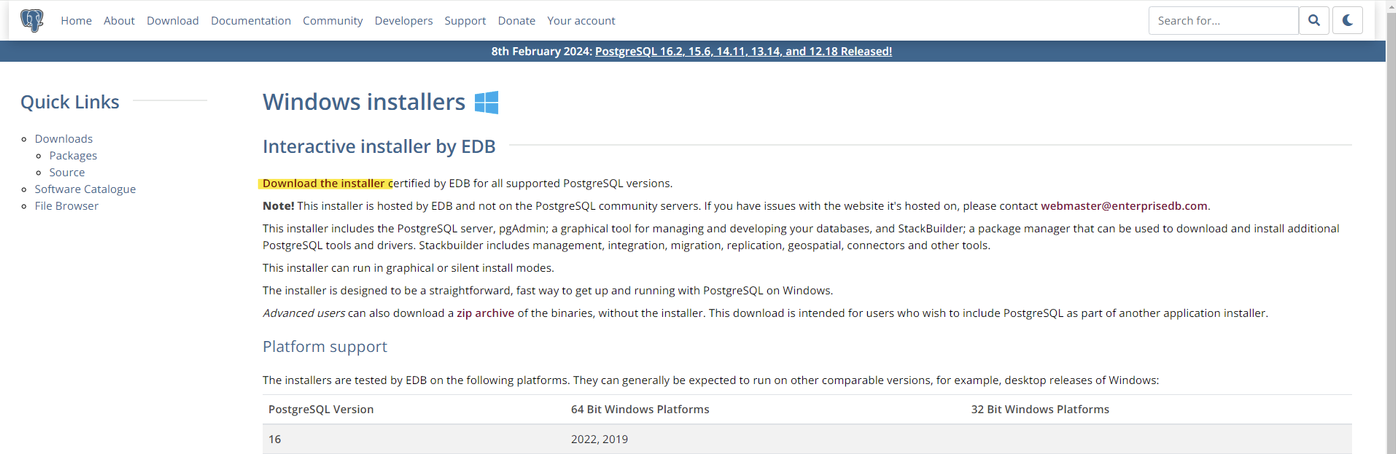The width and height of the screenshot is (1396, 454).
Task: Open the PostgreSQL 16.2 release announcement link
Action: point(743,51)
